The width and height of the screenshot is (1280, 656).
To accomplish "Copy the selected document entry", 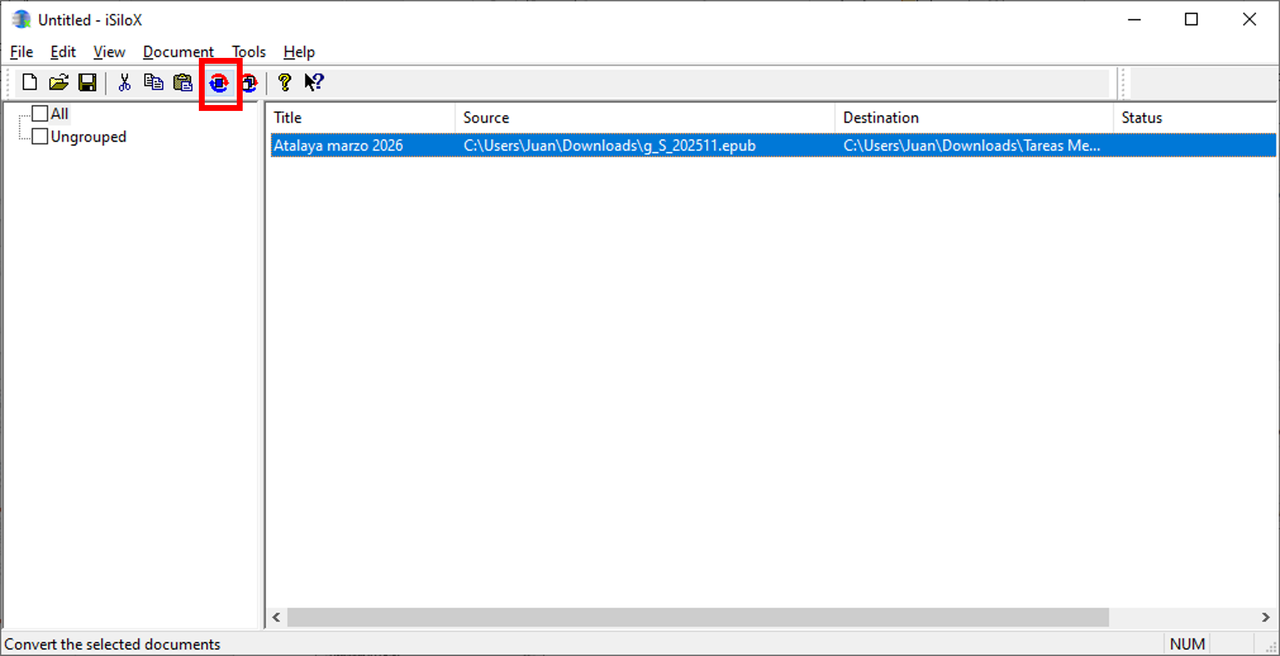I will pos(153,83).
